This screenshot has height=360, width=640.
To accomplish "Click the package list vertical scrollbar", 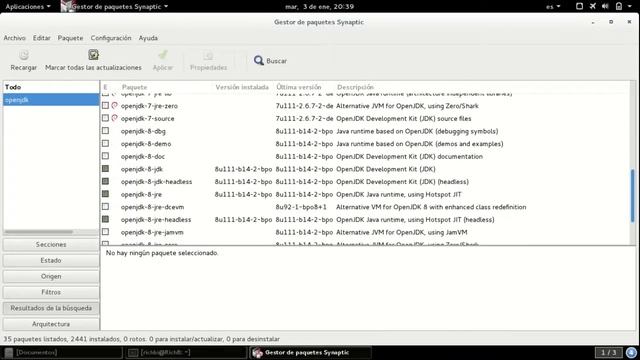I will click(633, 196).
